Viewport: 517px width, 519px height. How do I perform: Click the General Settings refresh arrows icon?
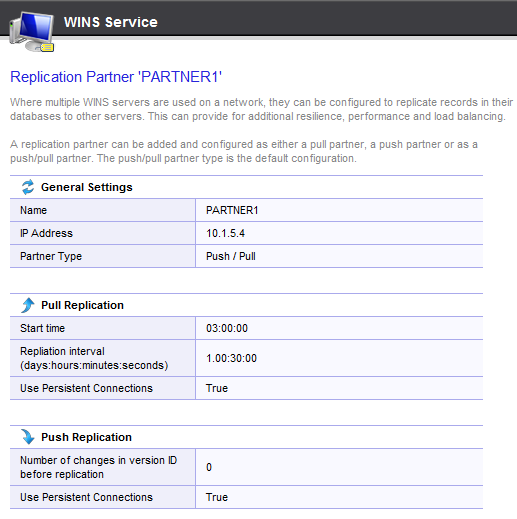pos(28,187)
